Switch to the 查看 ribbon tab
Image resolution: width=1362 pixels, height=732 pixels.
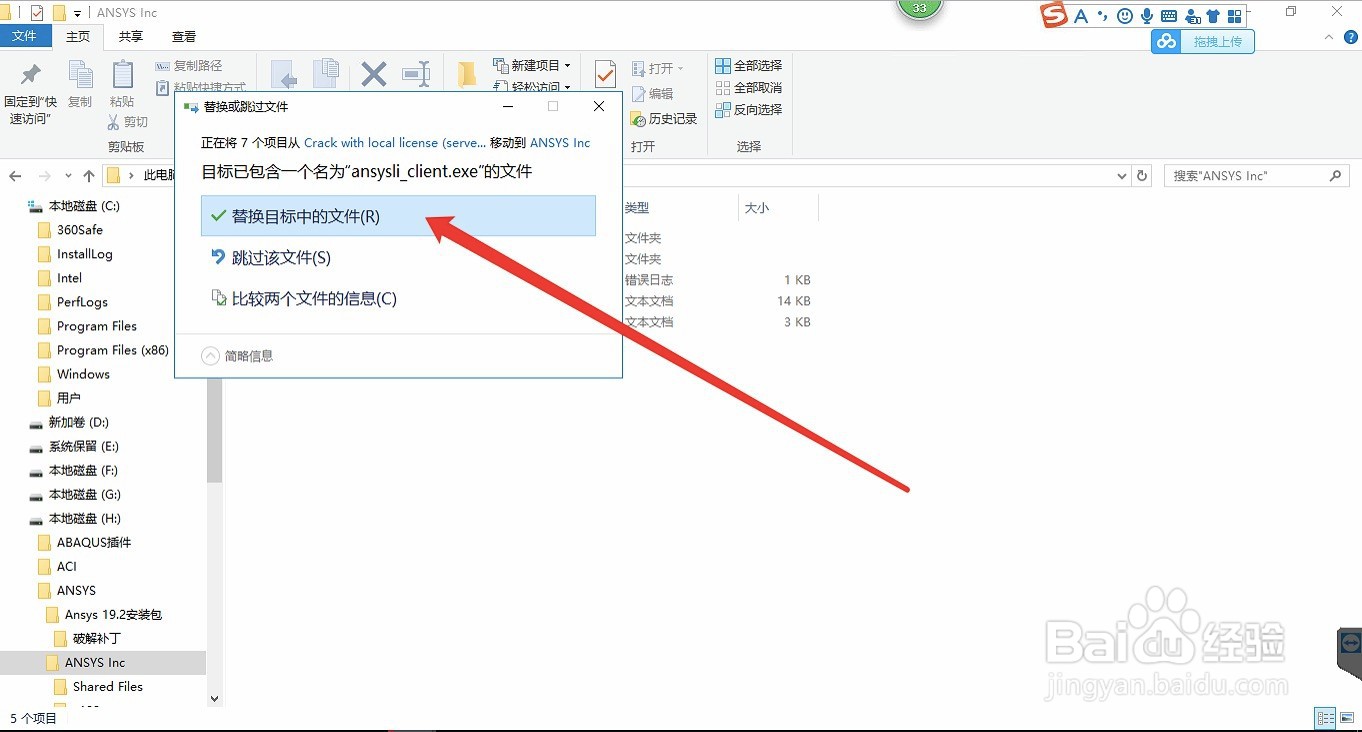click(x=184, y=36)
